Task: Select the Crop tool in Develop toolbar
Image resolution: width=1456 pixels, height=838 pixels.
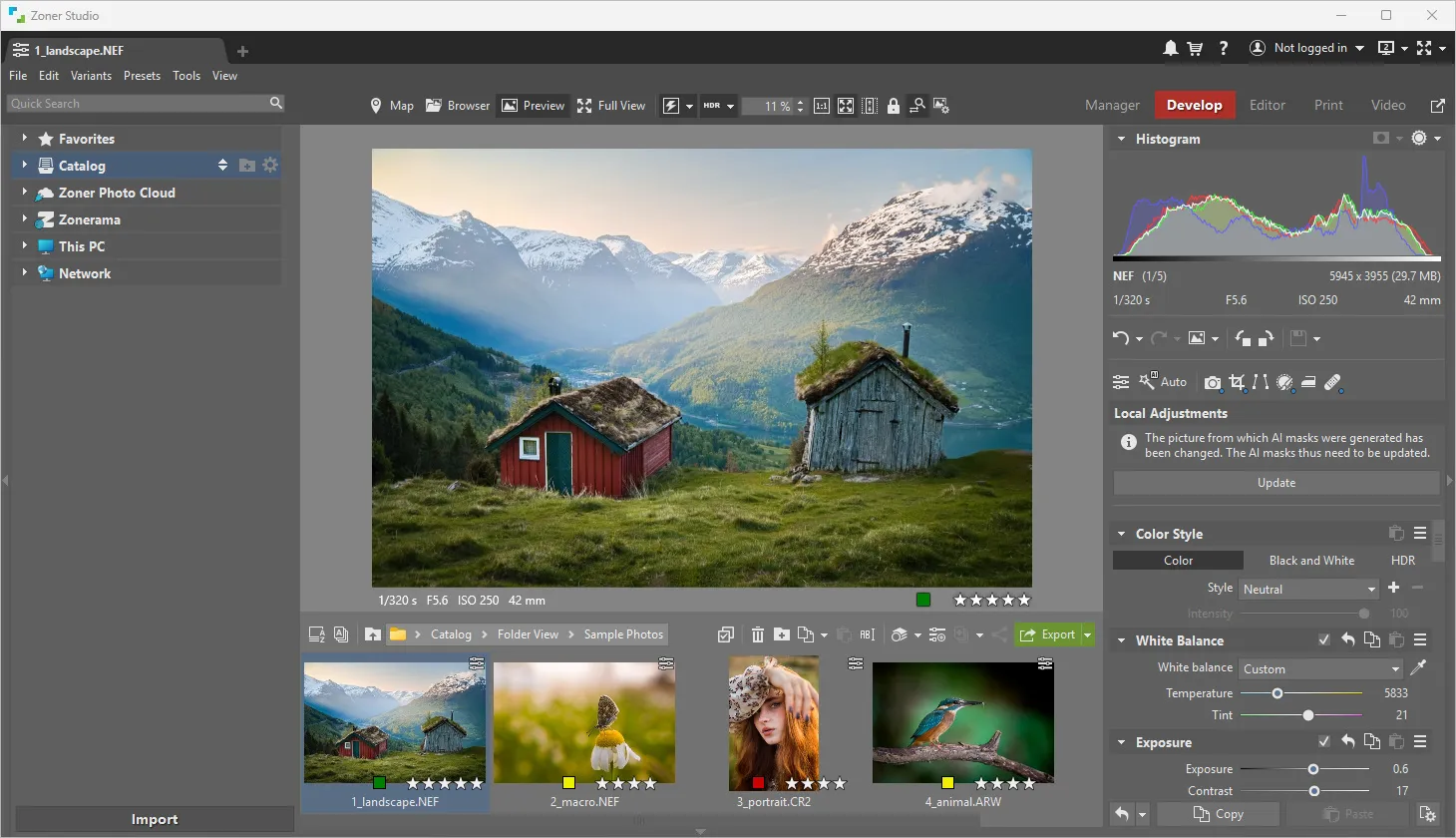Action: (1237, 382)
